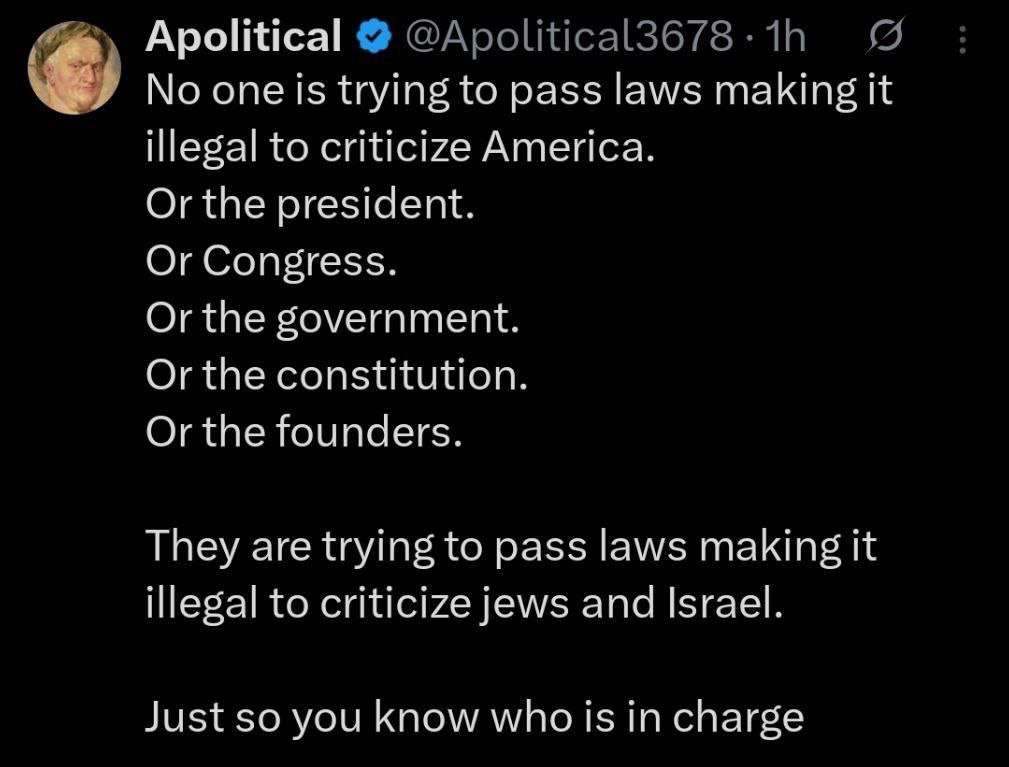Viewport: 1009px width, 767px height.
Task: Click the word "Congress" in the post
Action: click(x=294, y=261)
